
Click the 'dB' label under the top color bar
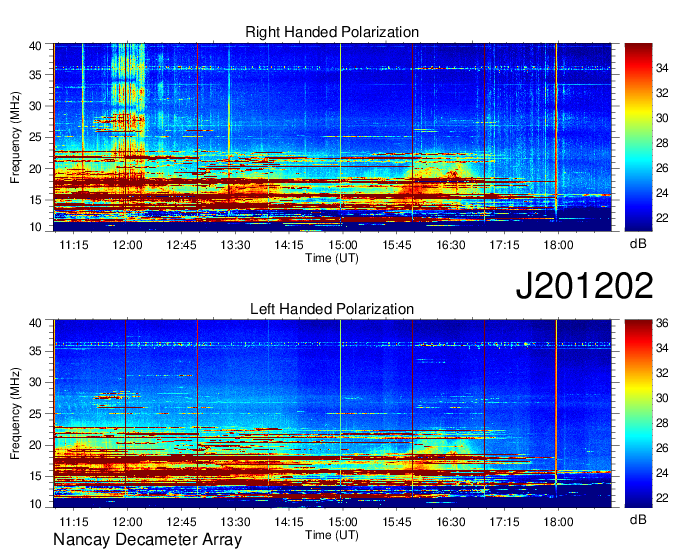click(x=638, y=243)
